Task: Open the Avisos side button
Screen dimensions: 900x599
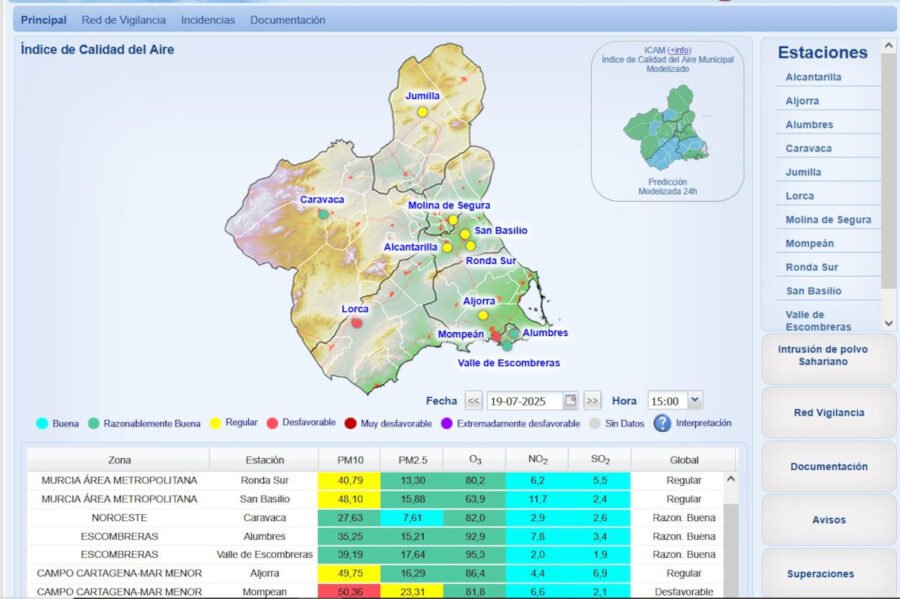Action: tap(828, 520)
